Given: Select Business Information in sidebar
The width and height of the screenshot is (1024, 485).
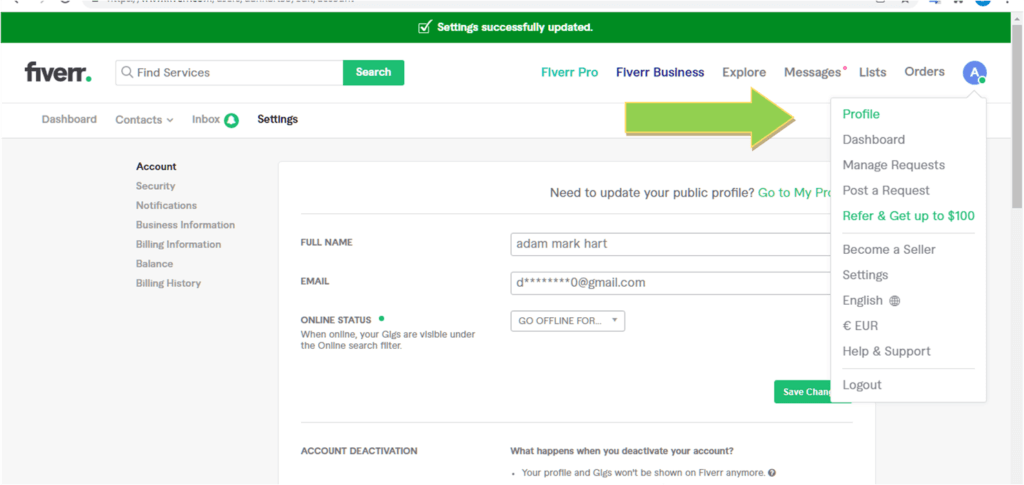Looking at the screenshot, I should coord(185,225).
